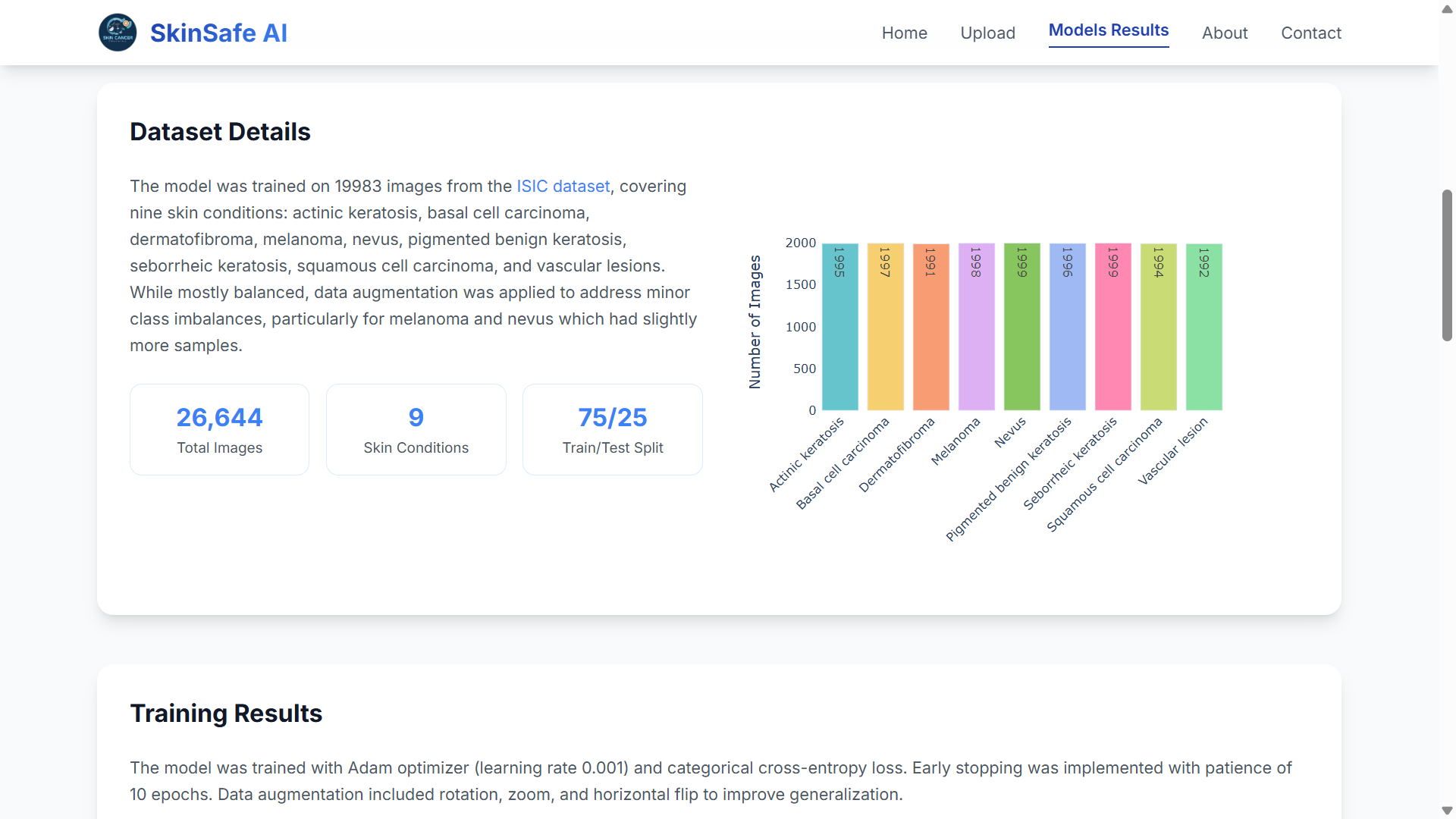
Task: Click the green Nevus bar
Action: pos(1021,341)
